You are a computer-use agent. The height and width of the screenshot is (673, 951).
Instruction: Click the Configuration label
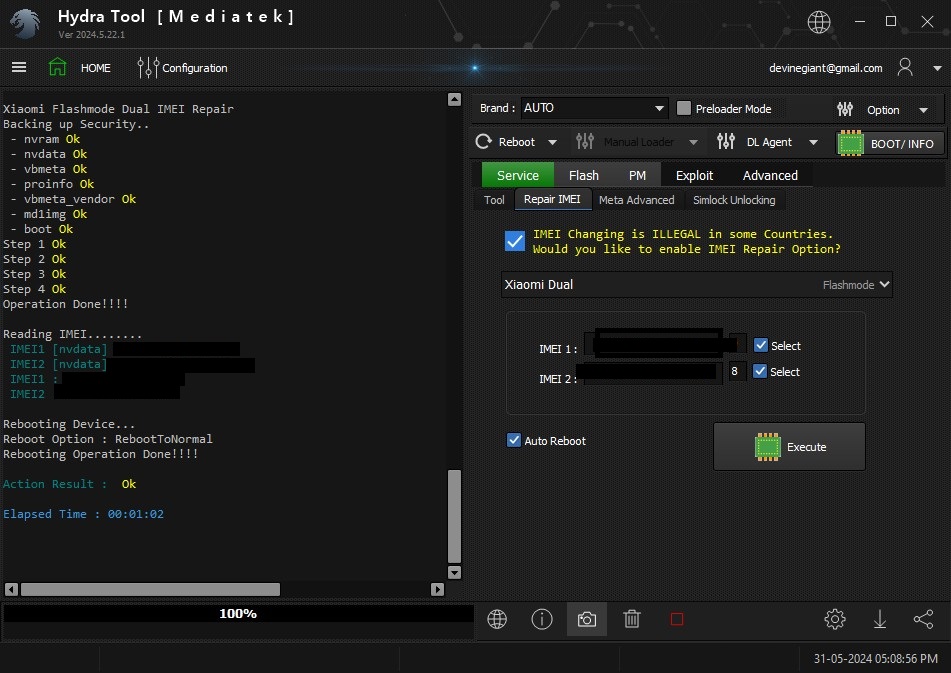pyautogui.click(x=195, y=68)
